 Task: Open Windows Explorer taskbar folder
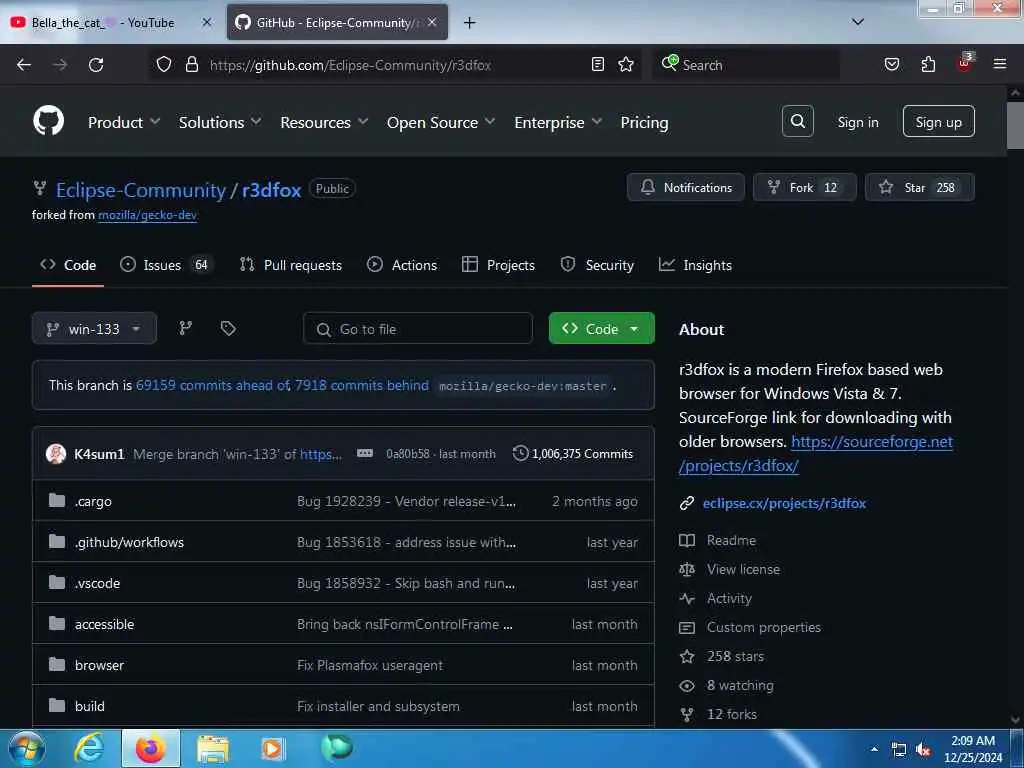(x=212, y=748)
